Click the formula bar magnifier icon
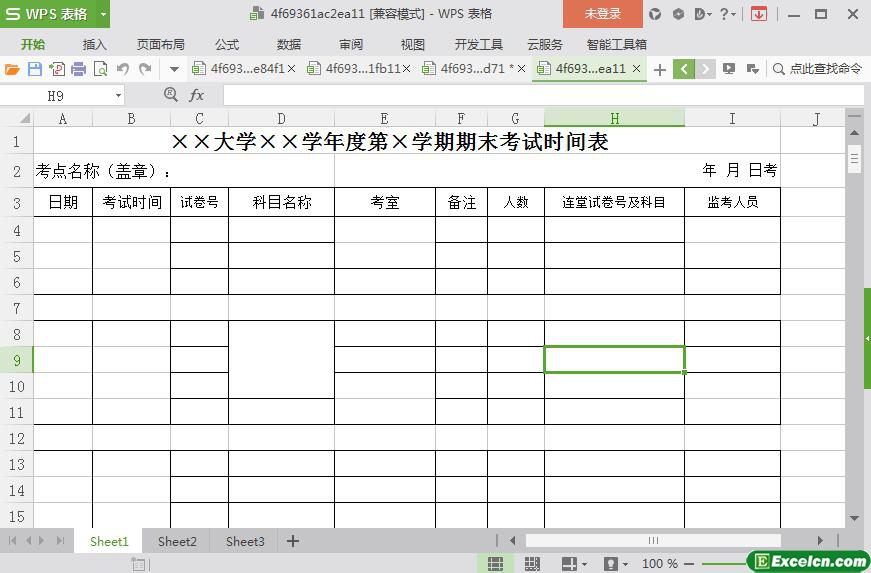 pyautogui.click(x=171, y=95)
